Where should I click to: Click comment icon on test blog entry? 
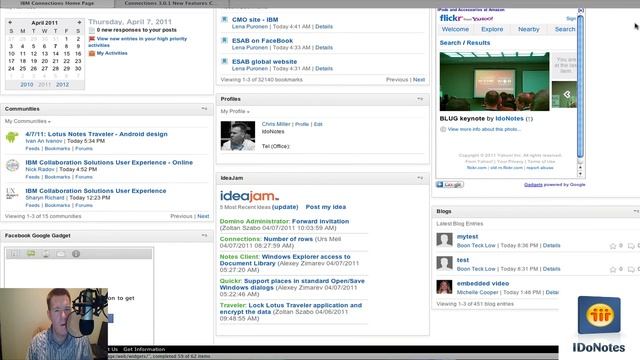631,269
